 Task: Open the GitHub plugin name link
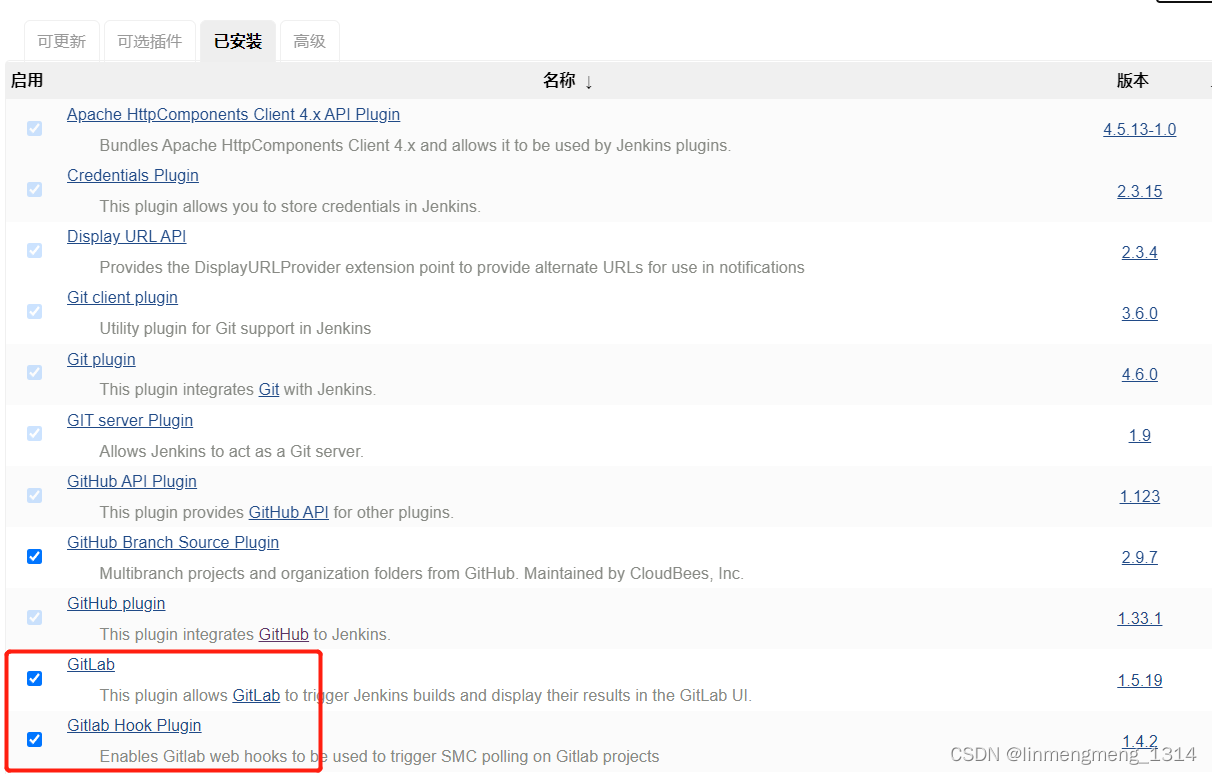(x=116, y=604)
